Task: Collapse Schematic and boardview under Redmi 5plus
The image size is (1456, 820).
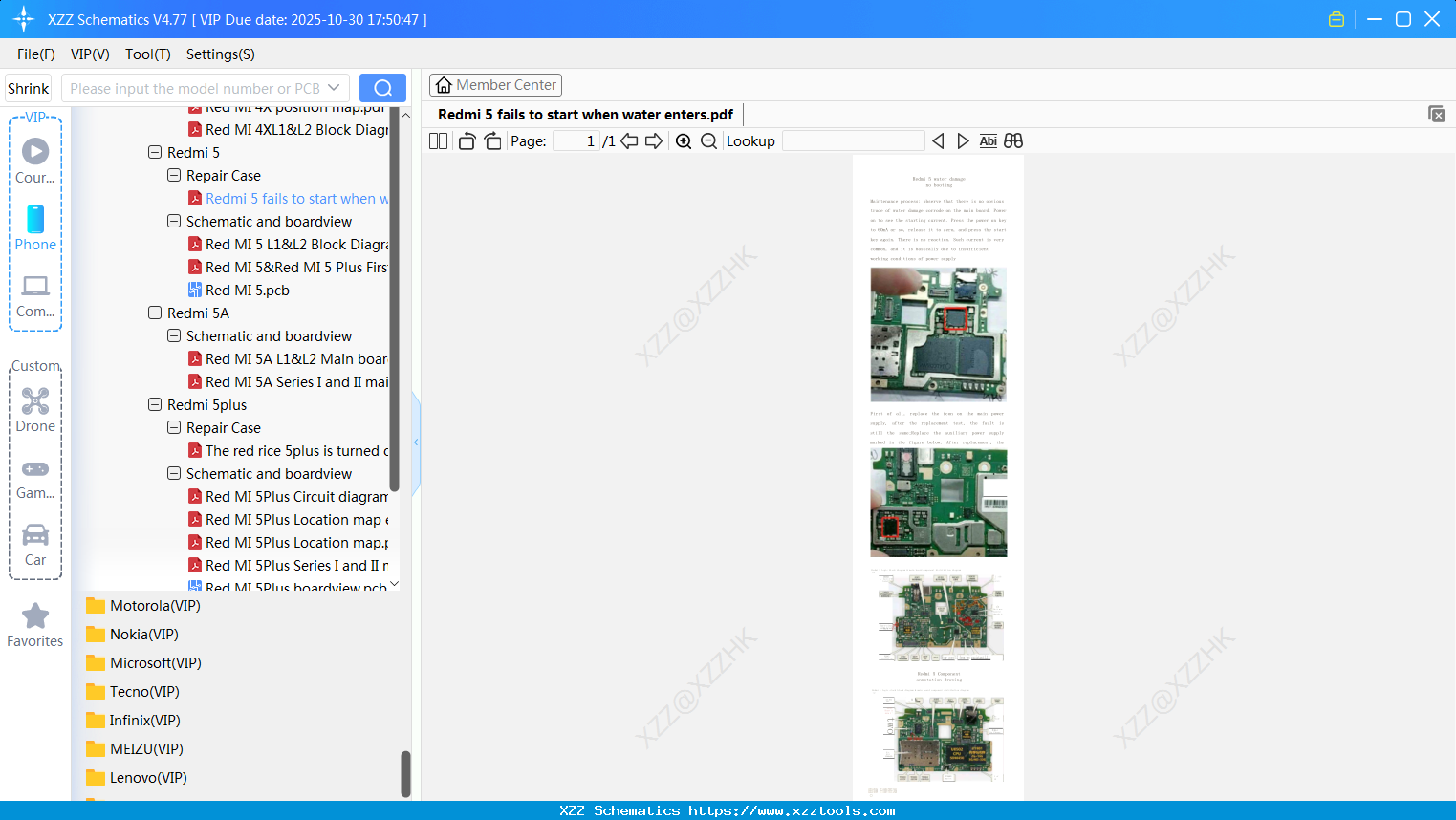Action: [174, 474]
